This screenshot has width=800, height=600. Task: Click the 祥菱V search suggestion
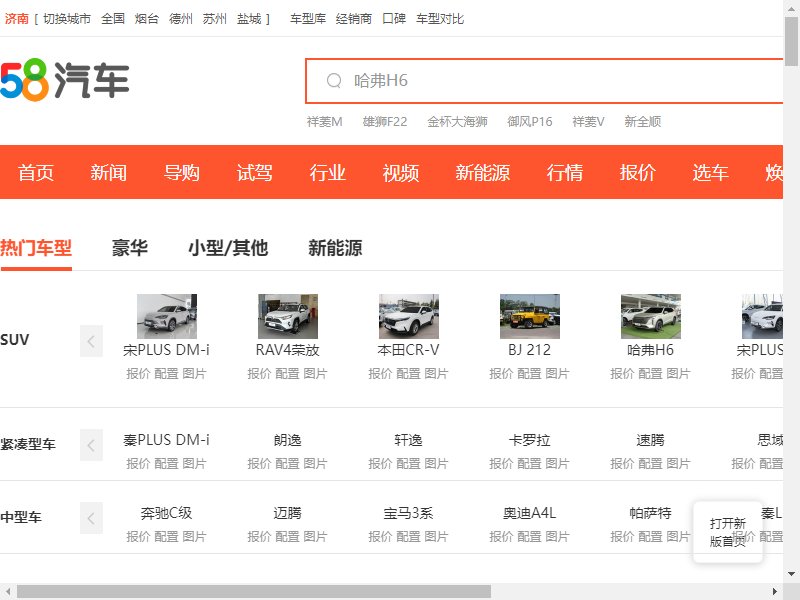click(588, 121)
